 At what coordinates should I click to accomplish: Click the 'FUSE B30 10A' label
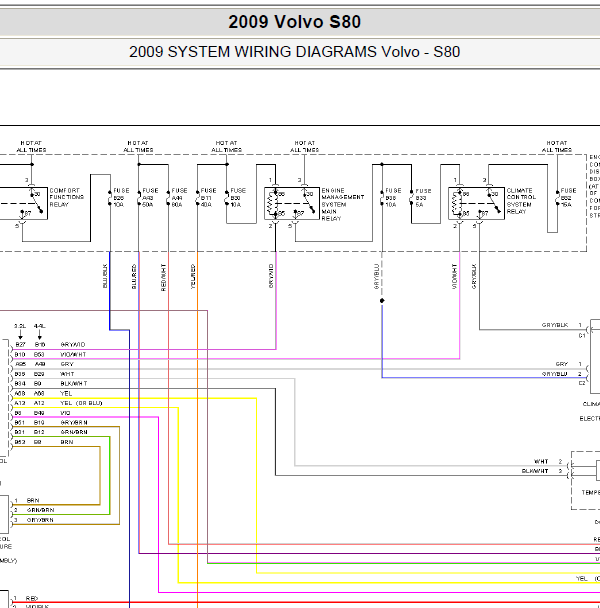pos(238,197)
